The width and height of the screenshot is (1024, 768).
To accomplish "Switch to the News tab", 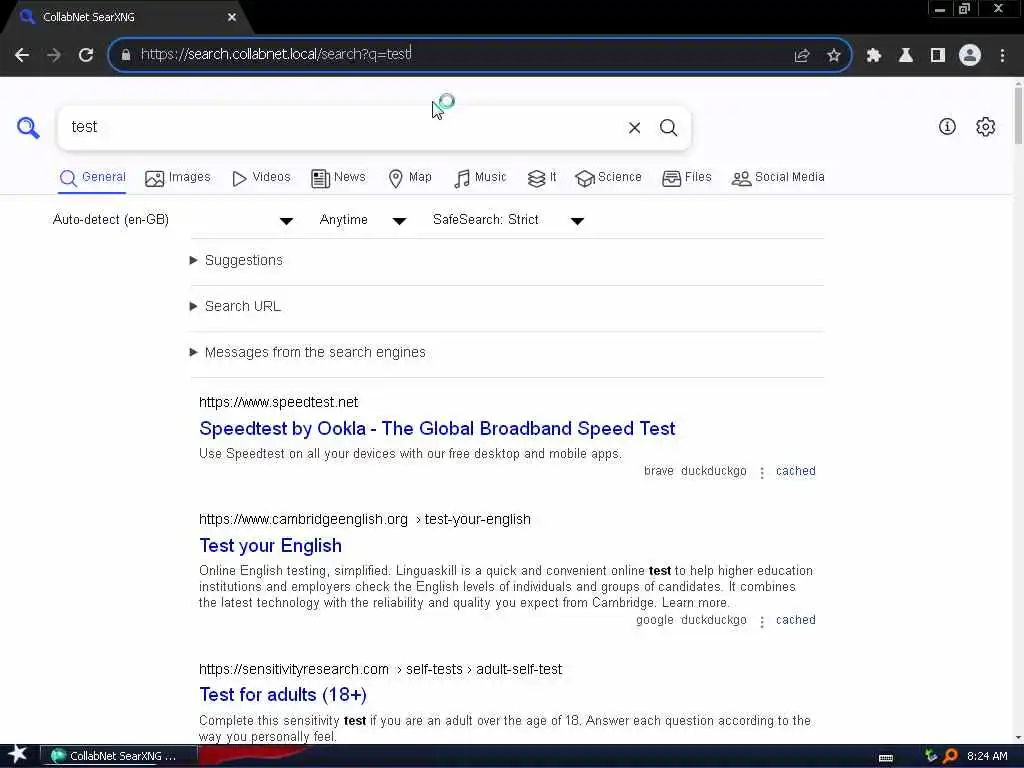I will tap(338, 178).
